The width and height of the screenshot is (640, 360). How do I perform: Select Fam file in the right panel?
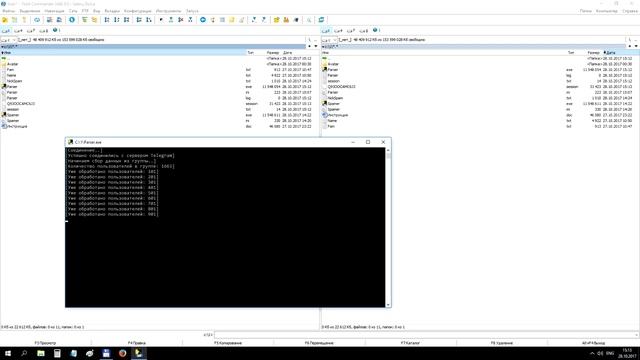[x=331, y=127]
